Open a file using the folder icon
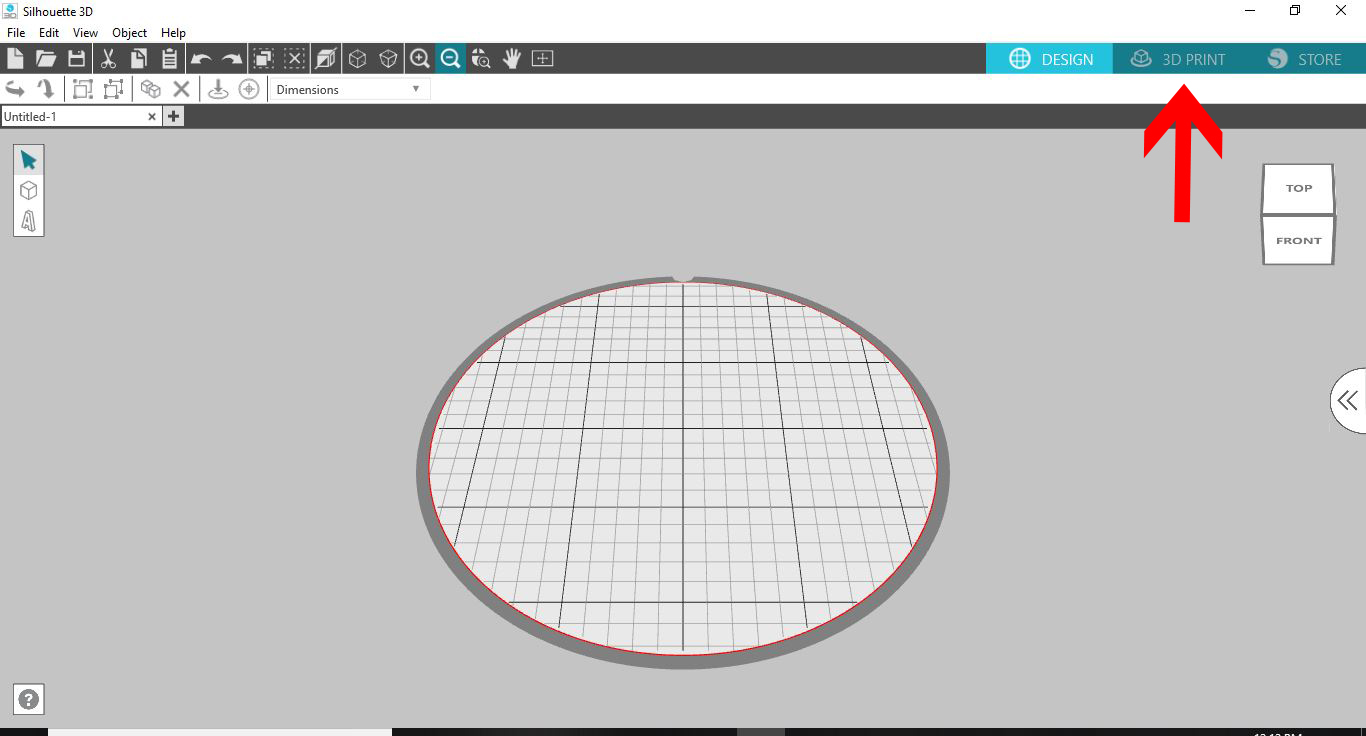1366x736 pixels. (x=46, y=58)
